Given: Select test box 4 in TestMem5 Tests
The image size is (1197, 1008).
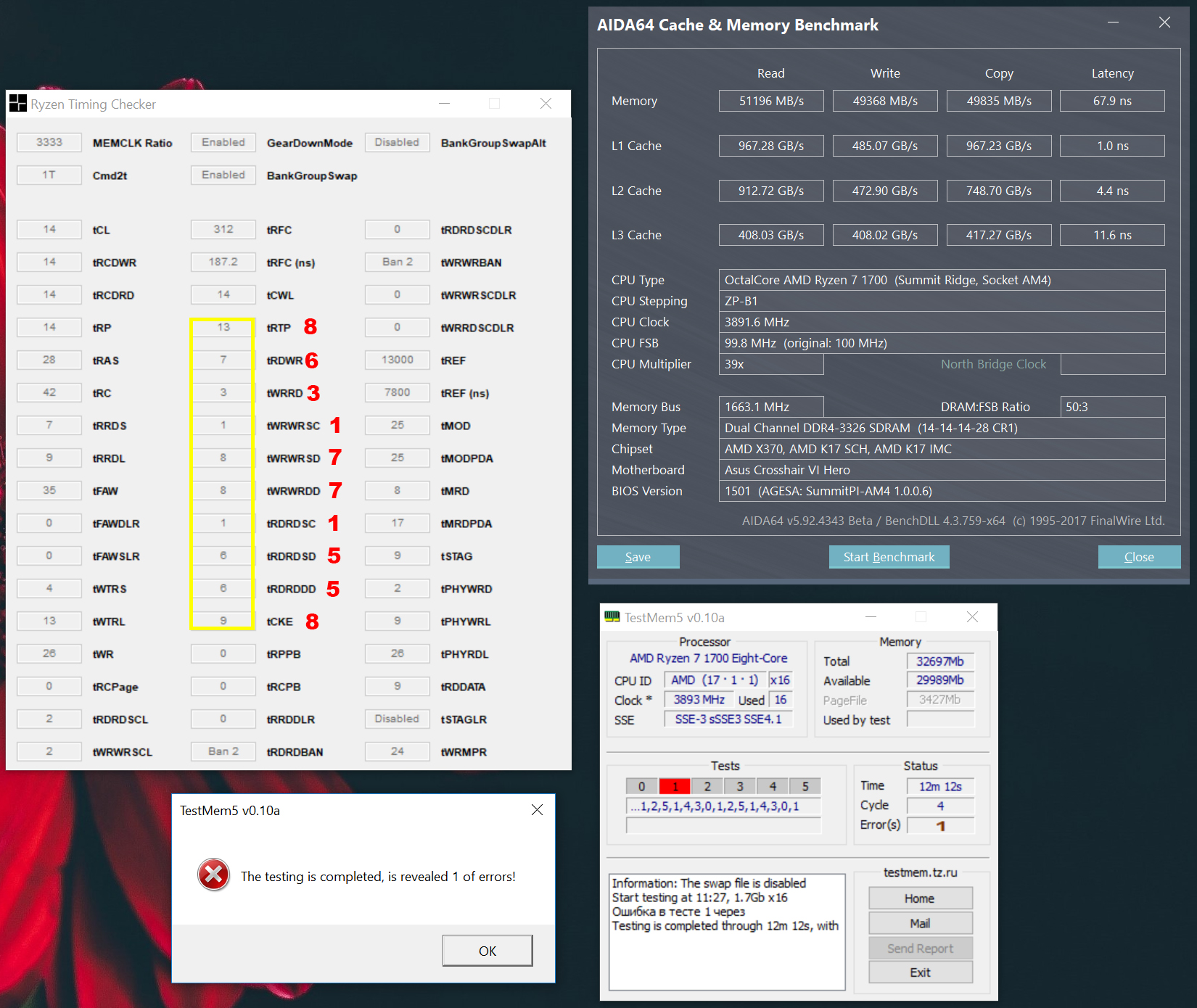Looking at the screenshot, I should [773, 786].
